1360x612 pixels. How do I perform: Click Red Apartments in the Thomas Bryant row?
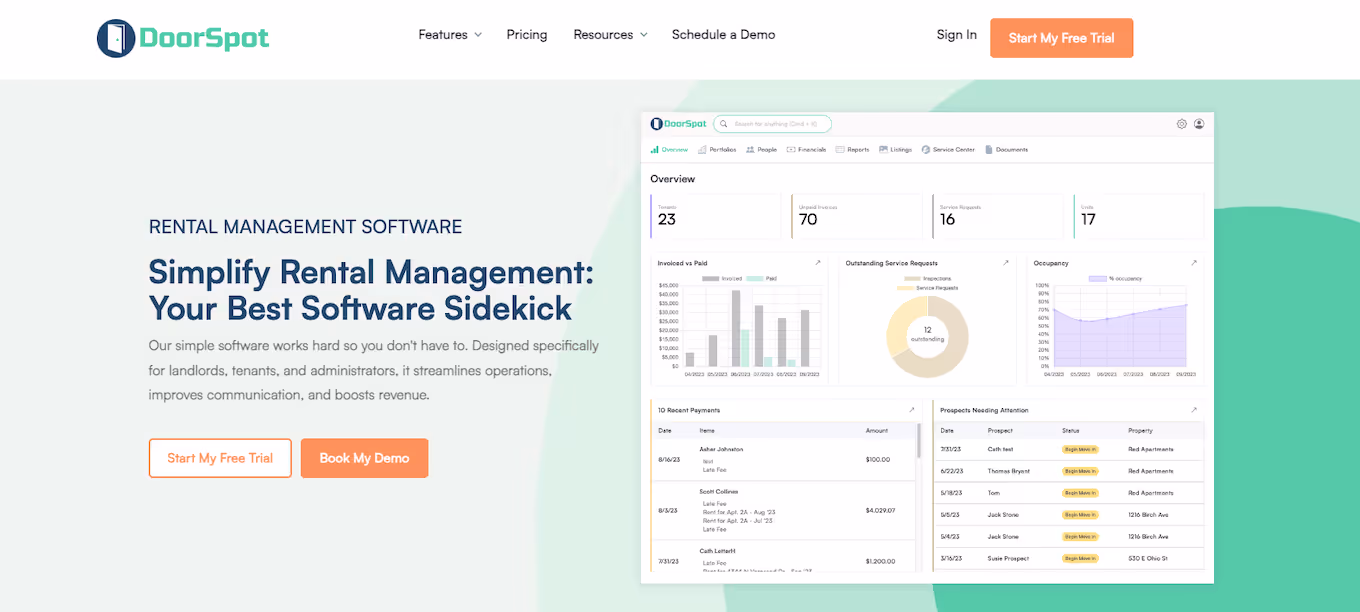tap(1151, 471)
